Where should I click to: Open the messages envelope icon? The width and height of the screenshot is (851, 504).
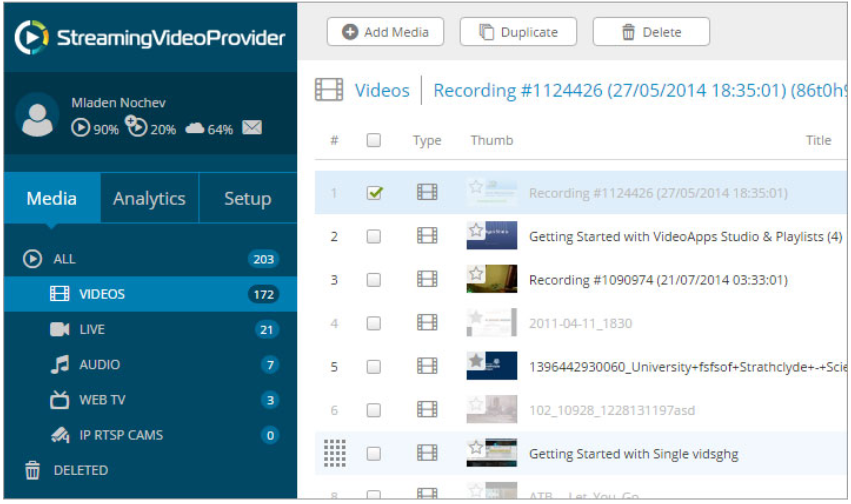click(x=252, y=127)
